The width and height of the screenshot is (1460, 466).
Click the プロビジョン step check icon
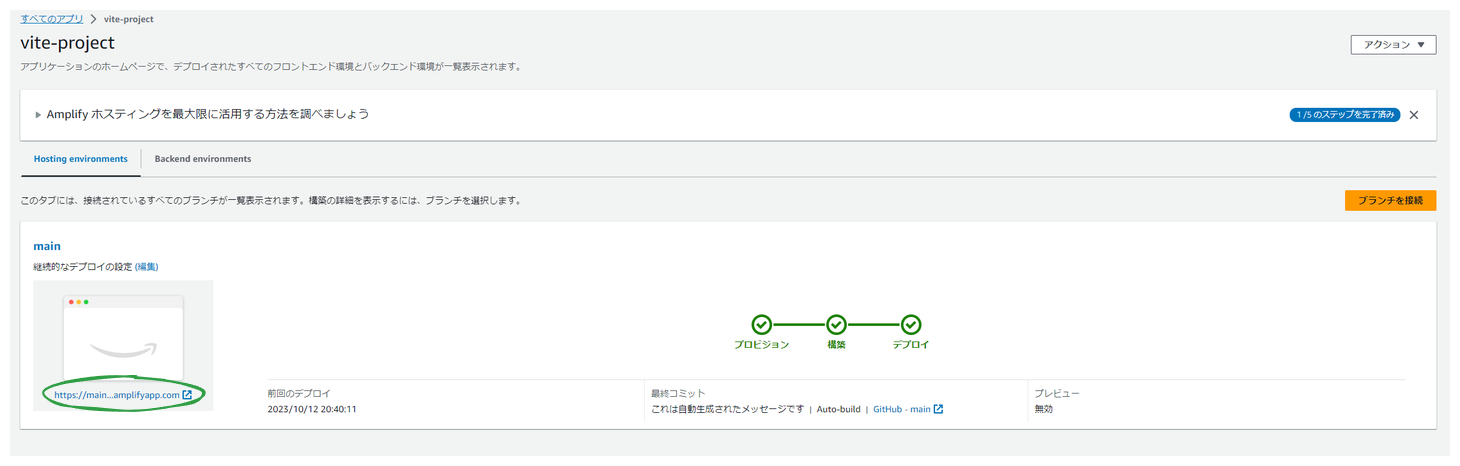762,324
